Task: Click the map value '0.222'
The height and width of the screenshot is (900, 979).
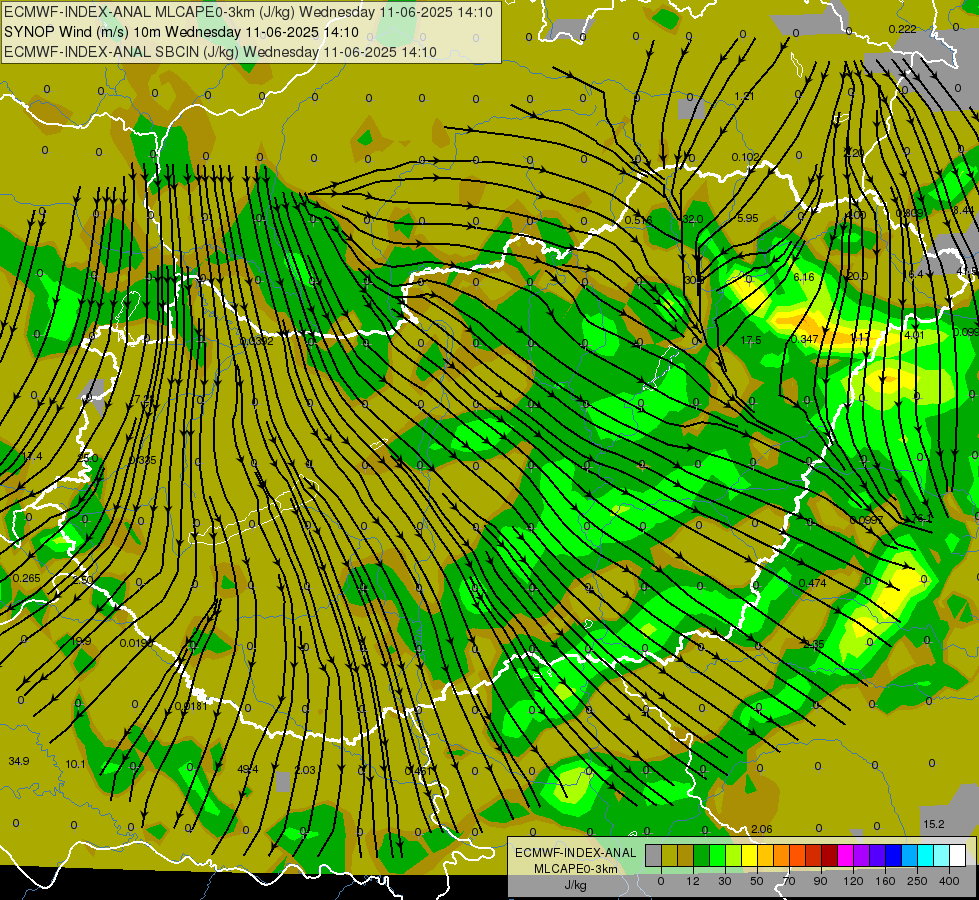Action: click(902, 29)
